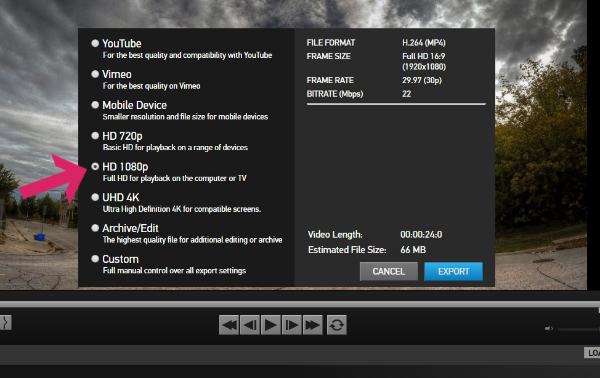The height and width of the screenshot is (378, 600).
Task: Click the fast forward icon
Action: point(312,325)
